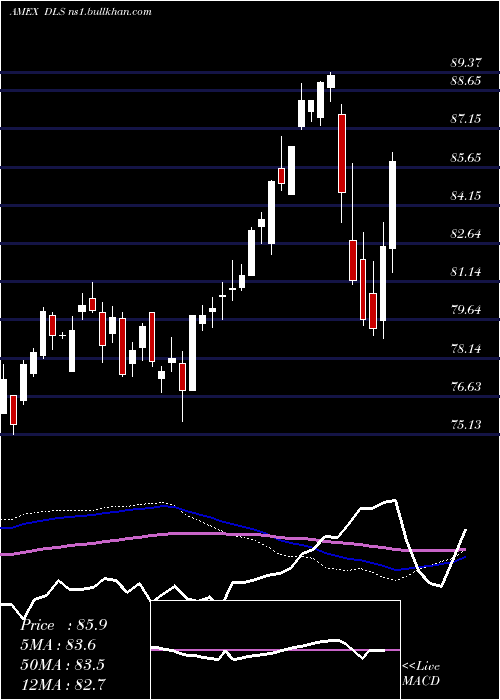Viewport: 500px width, 700px height.
Task: Select the 88.65 price level label
Action: tap(466, 81)
